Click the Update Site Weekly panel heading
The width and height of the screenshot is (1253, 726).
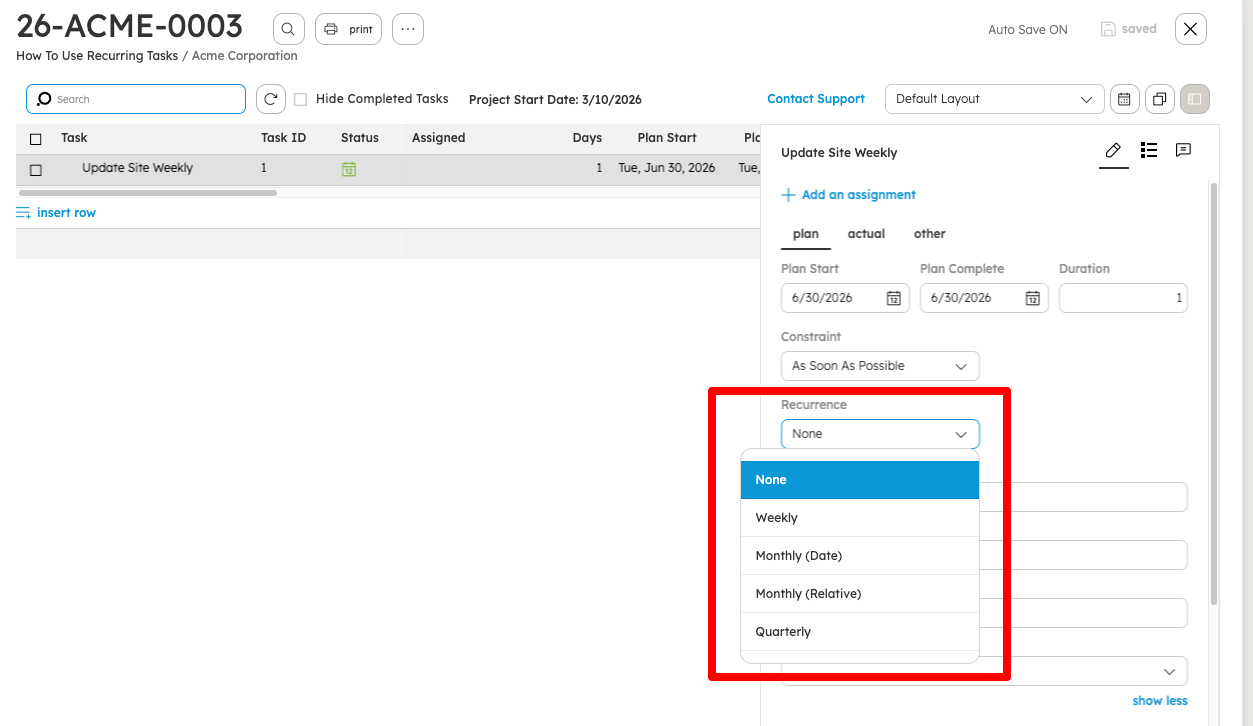click(x=839, y=153)
